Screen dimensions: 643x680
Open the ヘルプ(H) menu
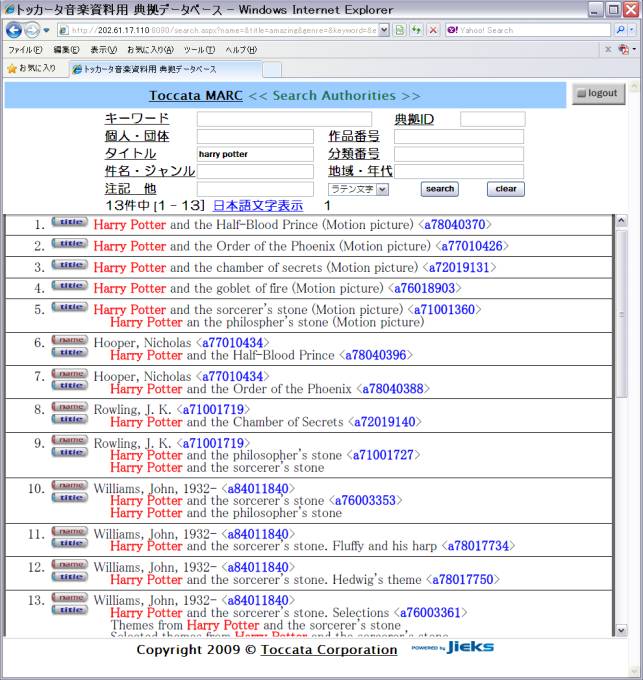click(241, 50)
